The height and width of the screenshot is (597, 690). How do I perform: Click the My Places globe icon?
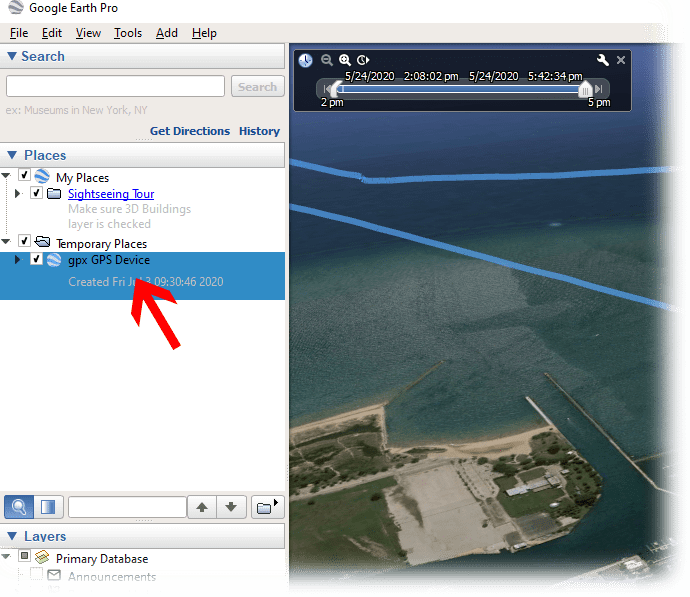click(42, 176)
